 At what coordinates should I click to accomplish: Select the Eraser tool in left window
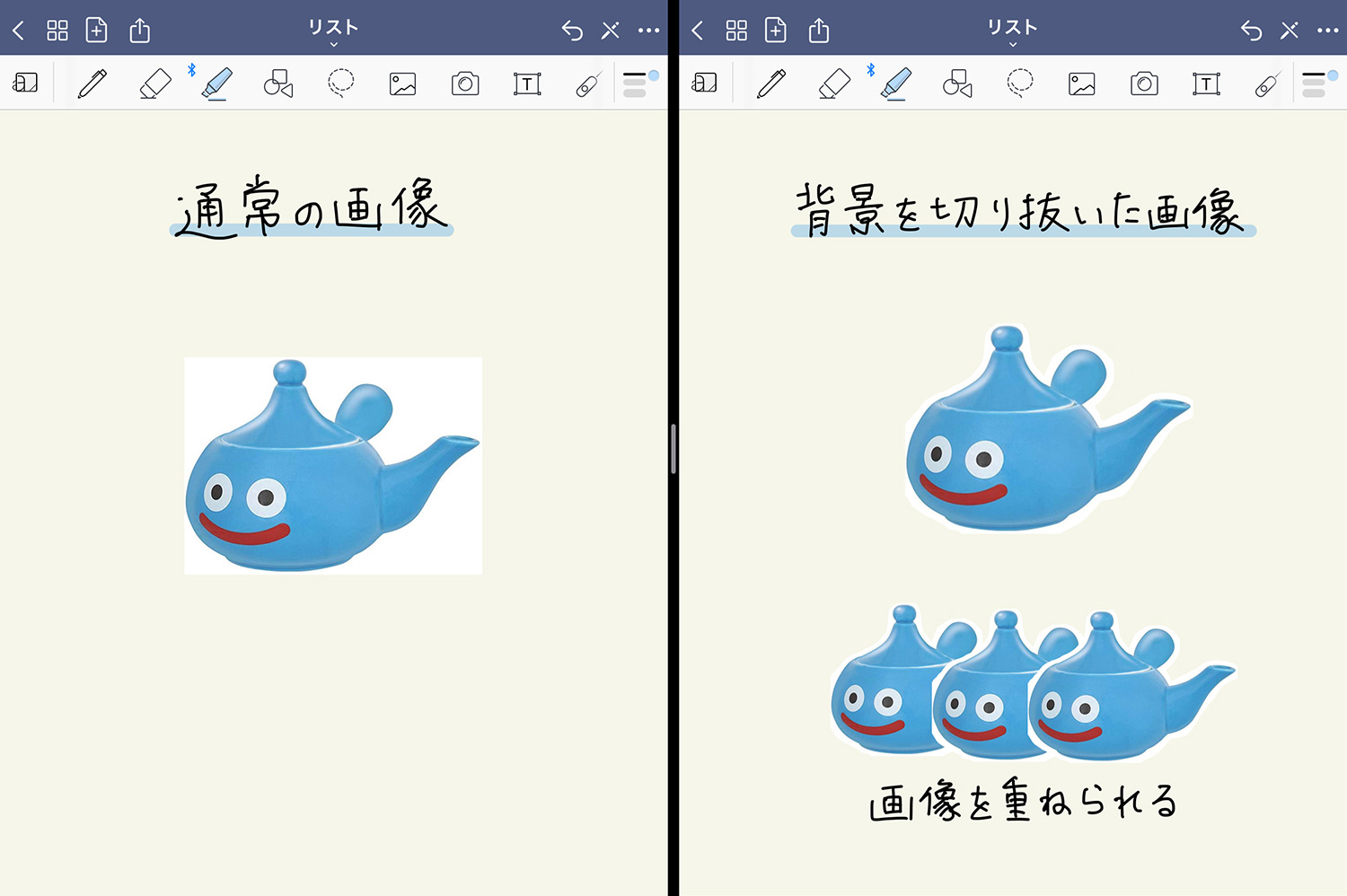[155, 83]
